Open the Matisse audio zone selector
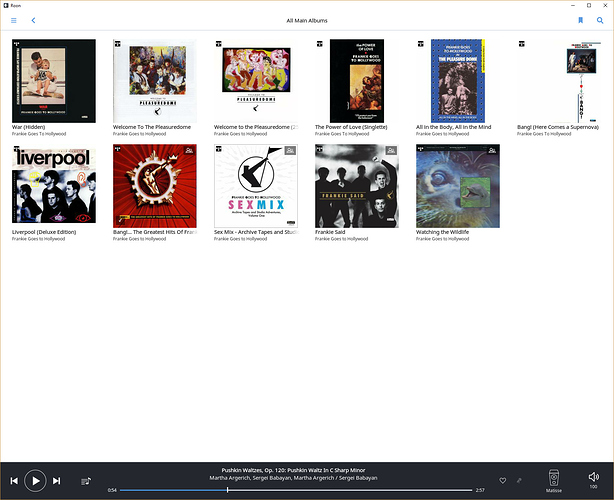The height and width of the screenshot is (500, 614). (553, 481)
